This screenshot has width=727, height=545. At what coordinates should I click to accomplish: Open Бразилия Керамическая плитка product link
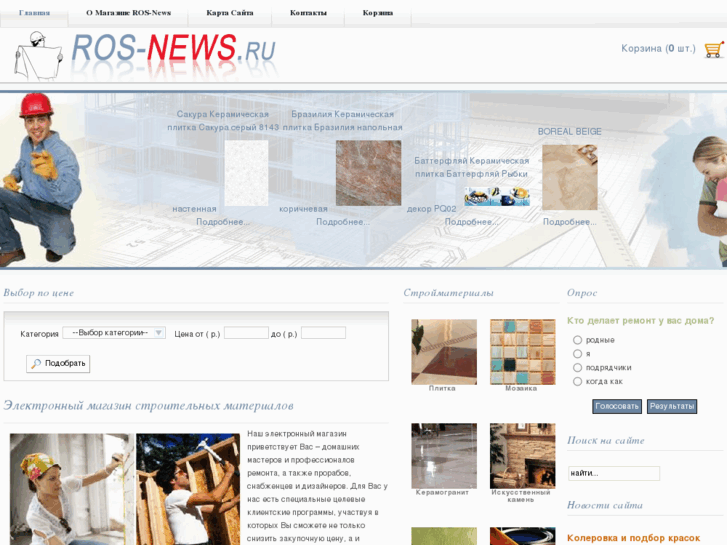click(x=343, y=121)
